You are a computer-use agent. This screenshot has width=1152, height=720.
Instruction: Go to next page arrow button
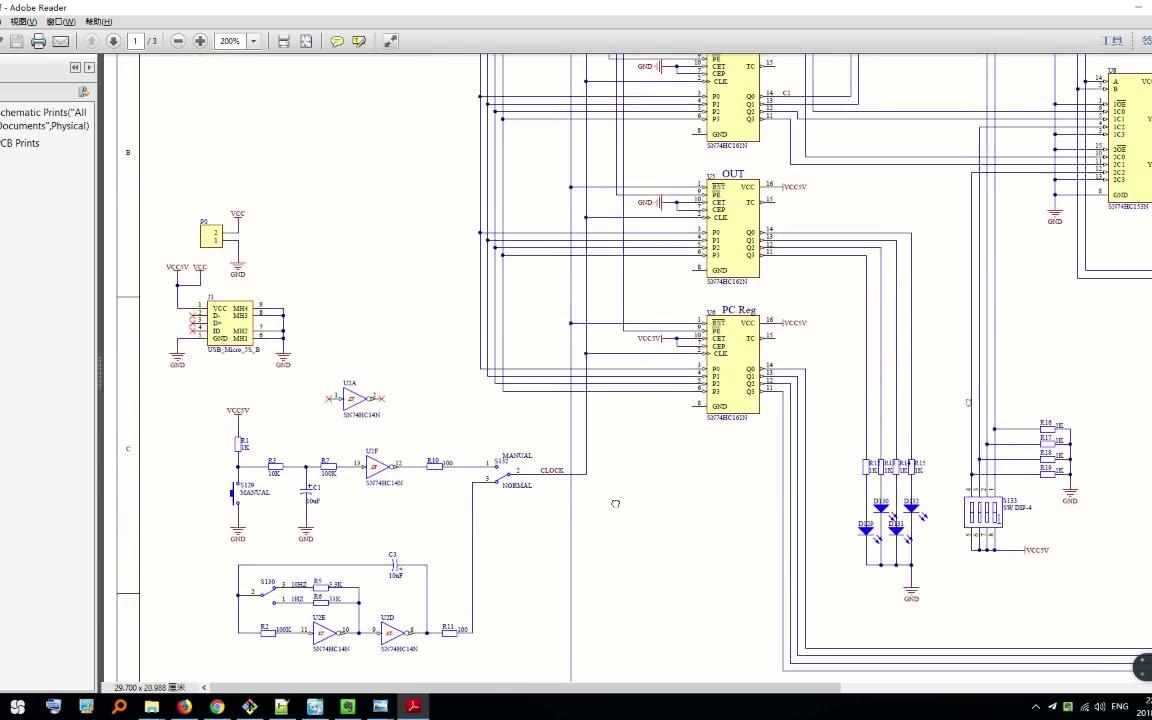(x=113, y=41)
